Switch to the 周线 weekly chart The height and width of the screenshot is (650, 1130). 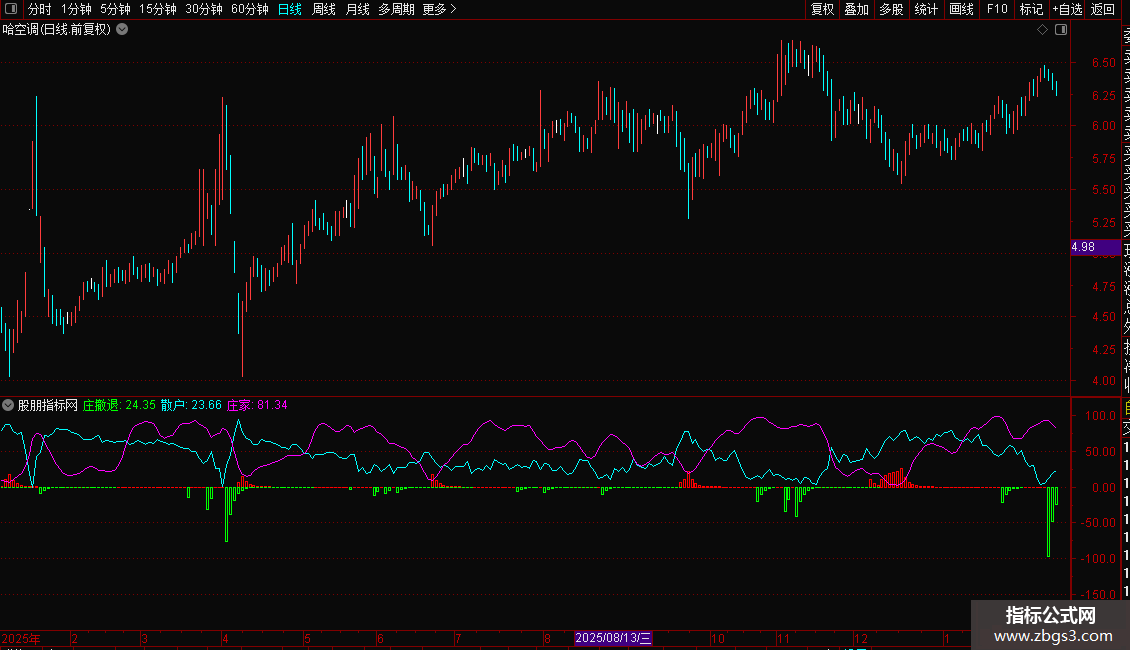(324, 9)
